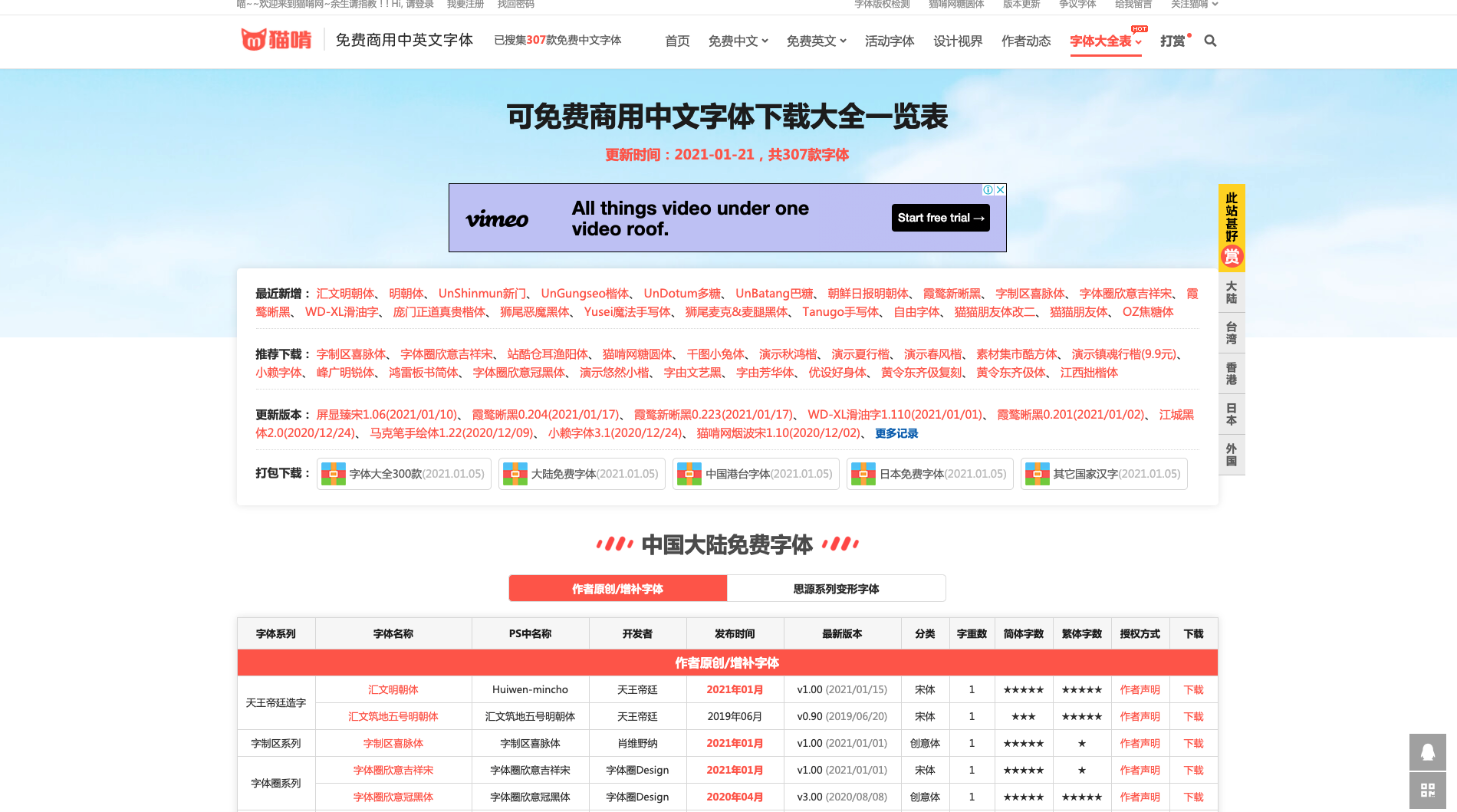
Task: Download 日本免费字体 archive package
Action: 929,474
